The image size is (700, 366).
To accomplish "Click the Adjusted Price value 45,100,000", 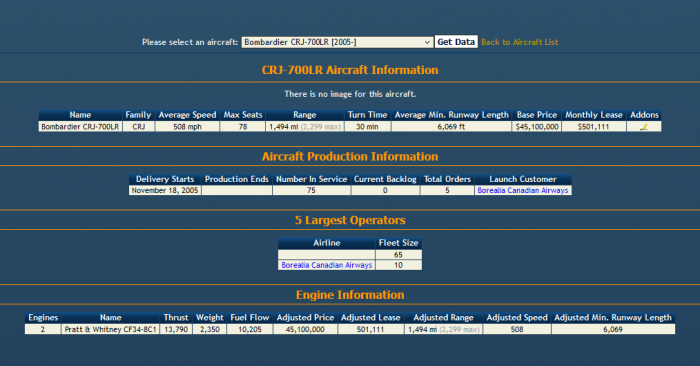I will pos(305,329).
